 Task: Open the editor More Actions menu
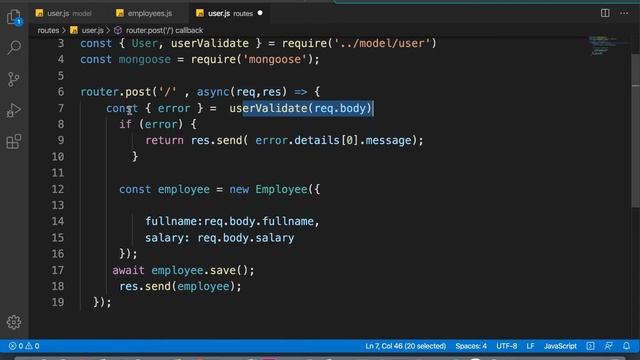pos(624,13)
